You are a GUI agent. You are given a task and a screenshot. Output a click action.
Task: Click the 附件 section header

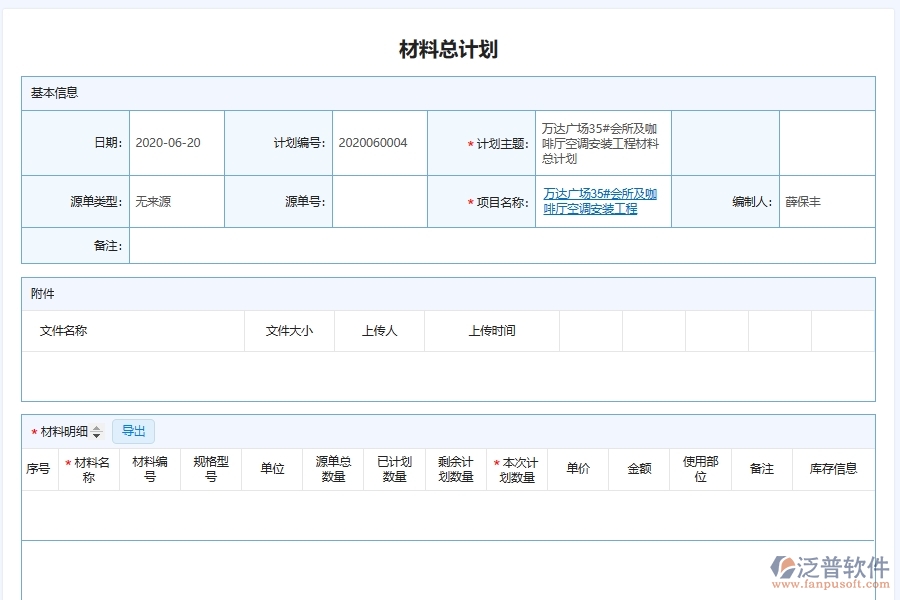coord(40,293)
